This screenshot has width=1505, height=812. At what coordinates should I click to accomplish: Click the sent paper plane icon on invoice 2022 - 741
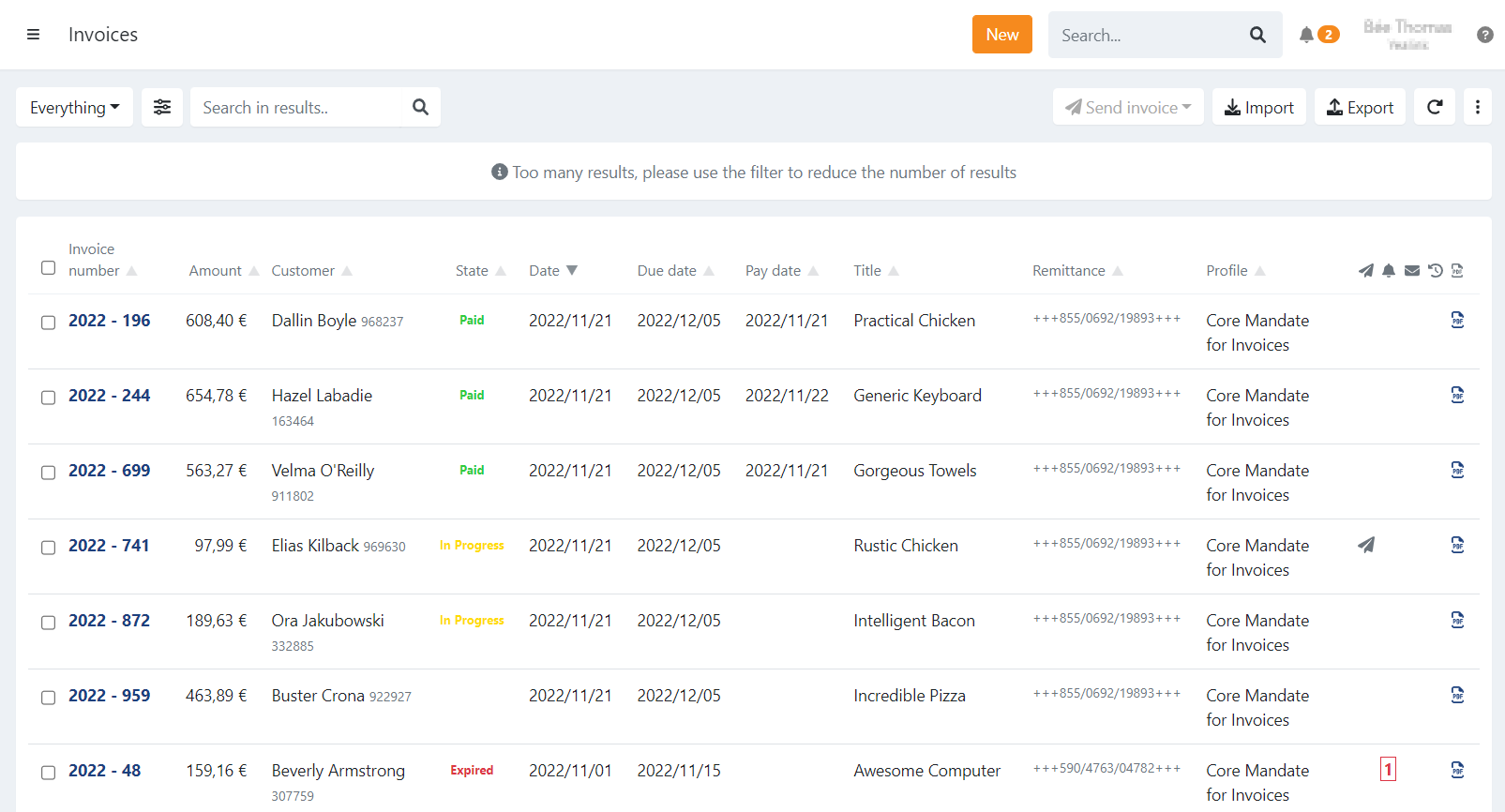click(x=1366, y=545)
